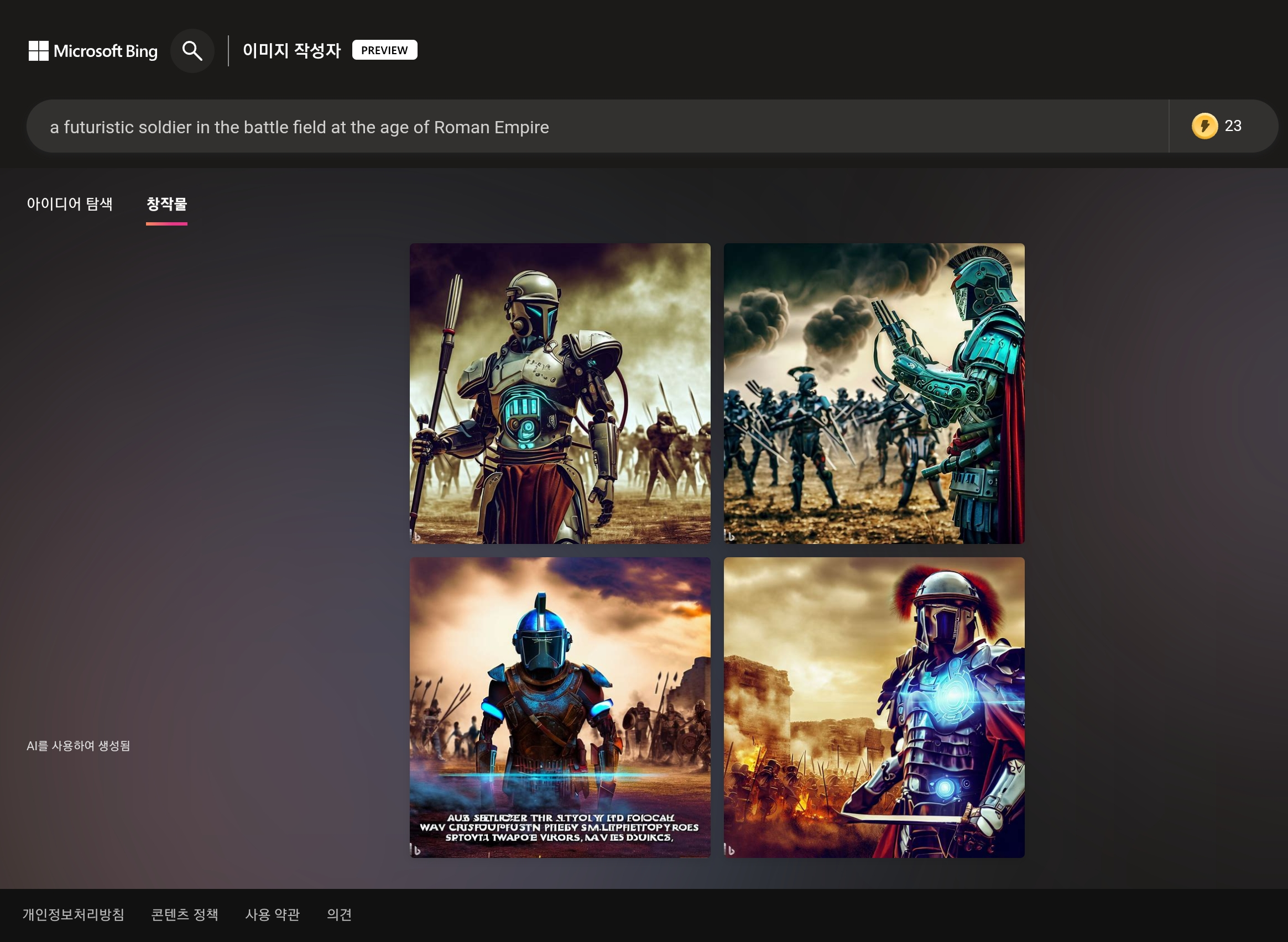Viewport: 1288px width, 942px height.
Task: Click the magnifying glass search icon
Action: [x=192, y=51]
